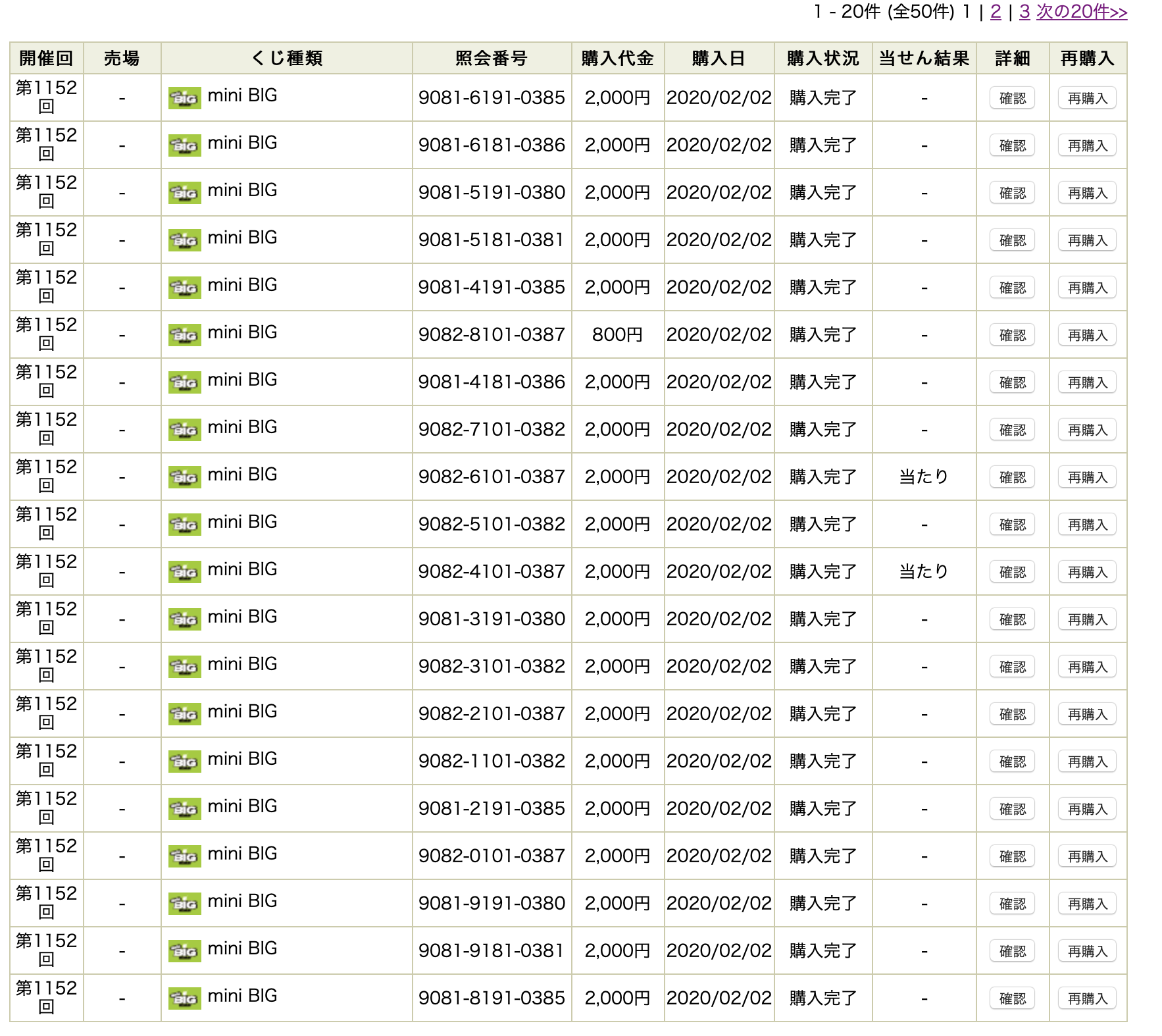The image size is (1162, 1036).
Task: Click the 照会番号 column header
Action: (492, 58)
